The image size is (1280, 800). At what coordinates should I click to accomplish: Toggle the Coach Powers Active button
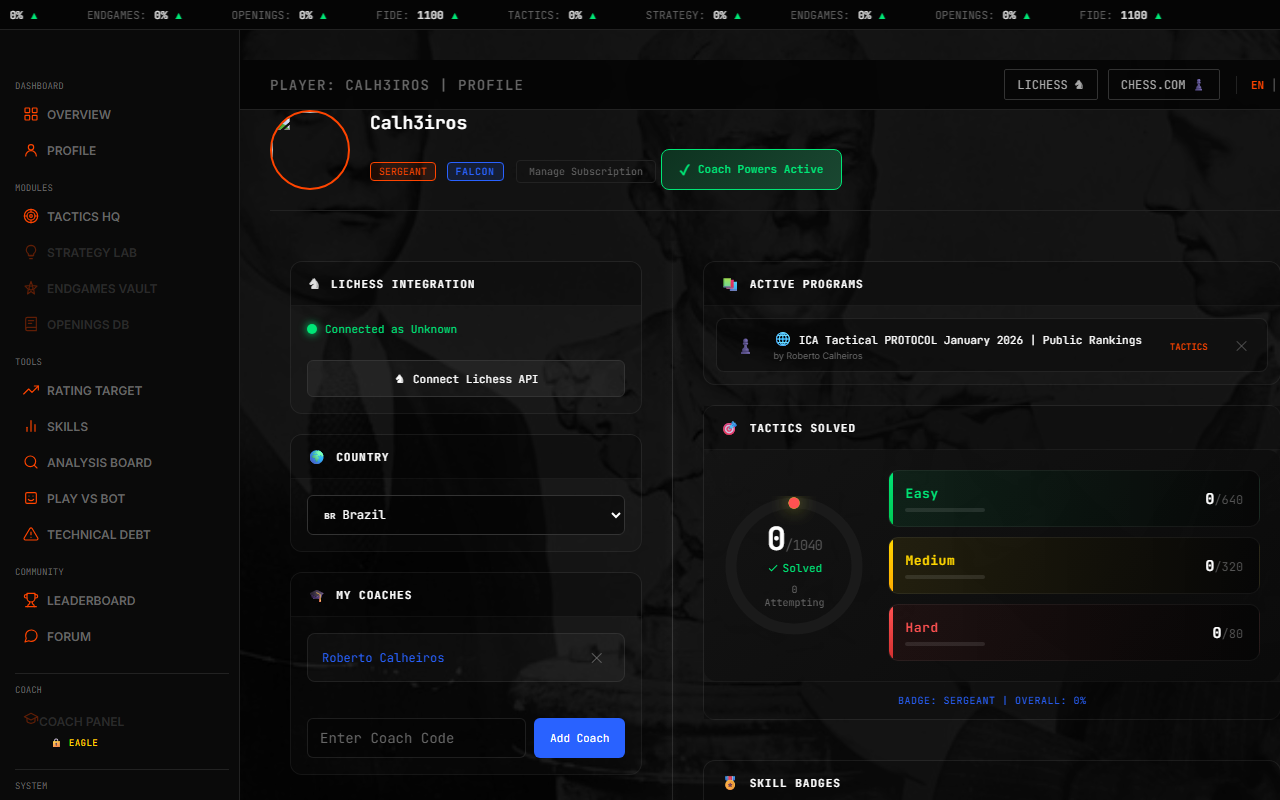(x=751, y=170)
